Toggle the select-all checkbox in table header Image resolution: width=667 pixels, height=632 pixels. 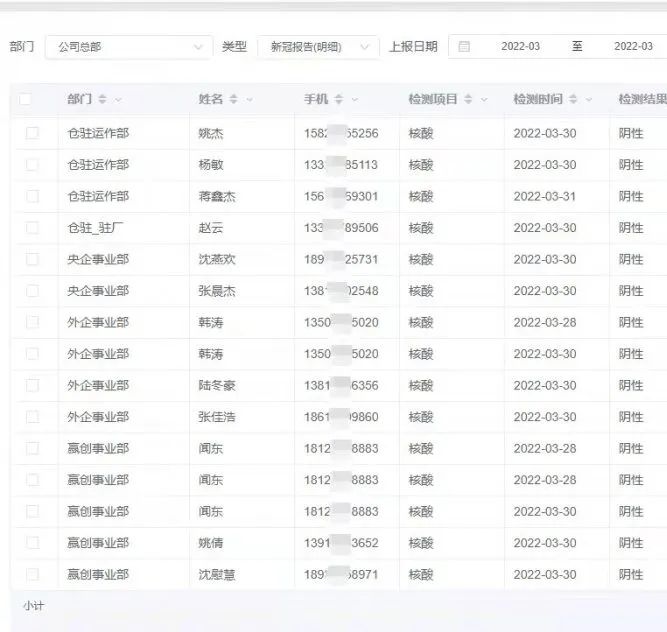click(x=25, y=100)
